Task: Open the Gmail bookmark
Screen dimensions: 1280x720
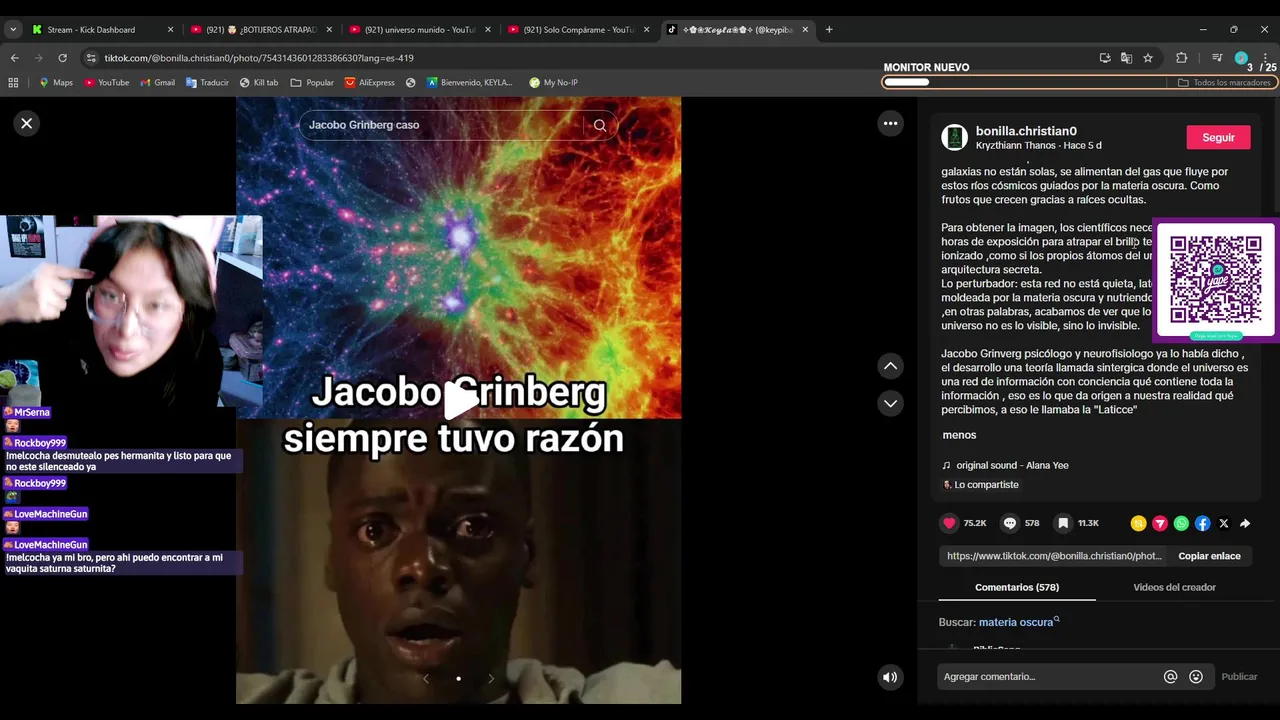Action: click(x=158, y=82)
